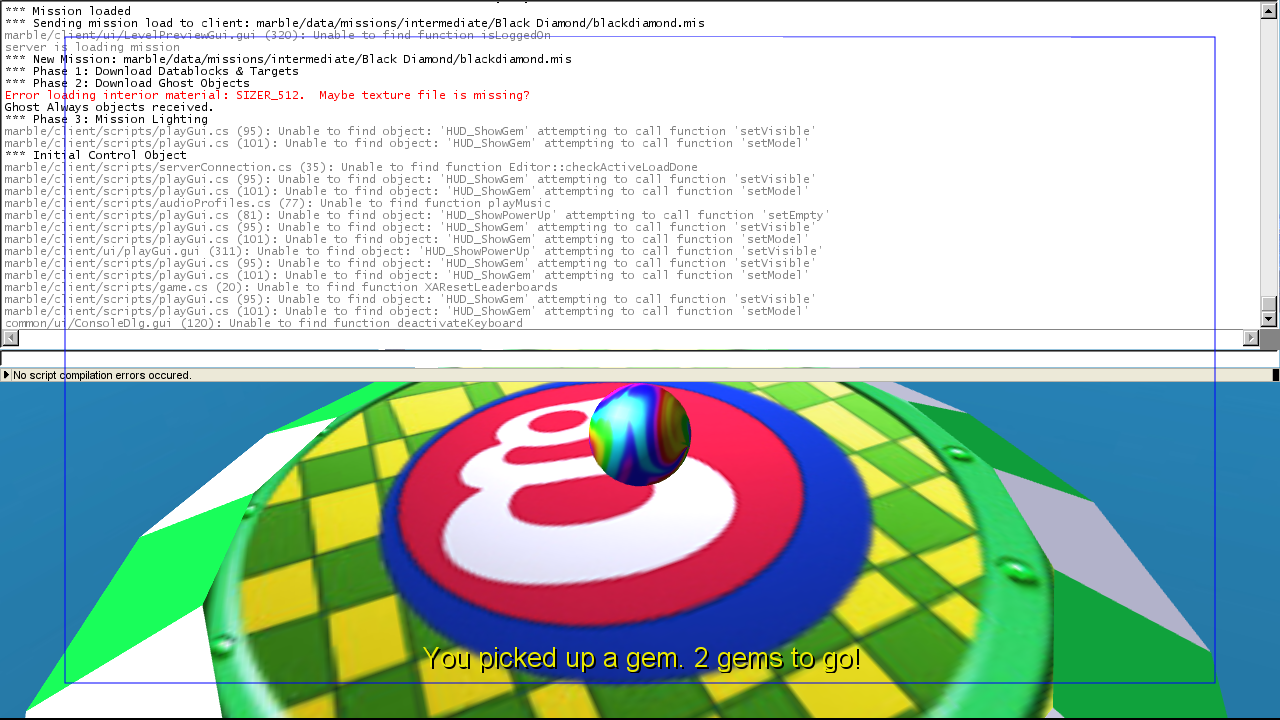Click the console scroll-left arrow

[10, 338]
